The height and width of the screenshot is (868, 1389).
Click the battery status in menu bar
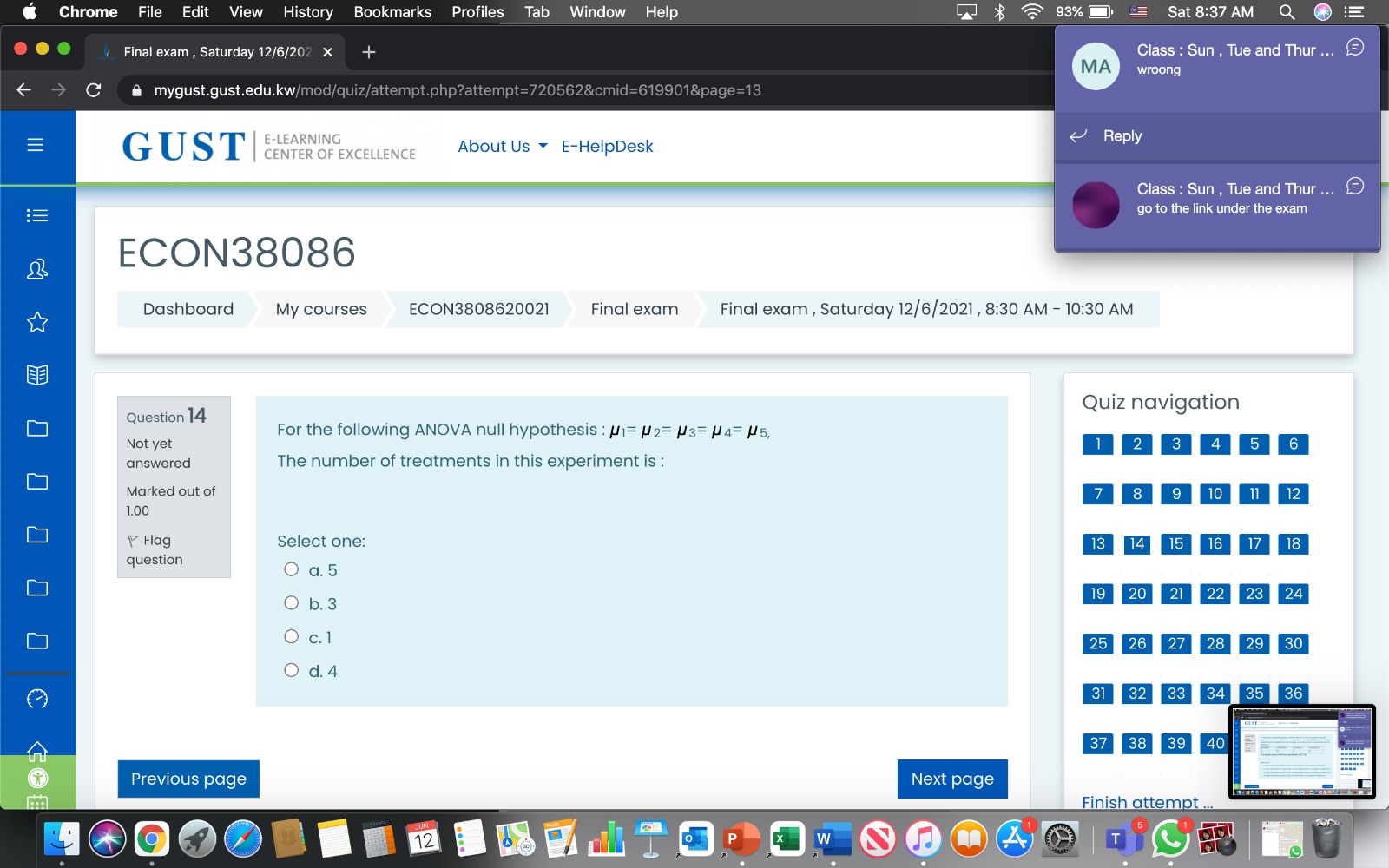coord(1085,12)
